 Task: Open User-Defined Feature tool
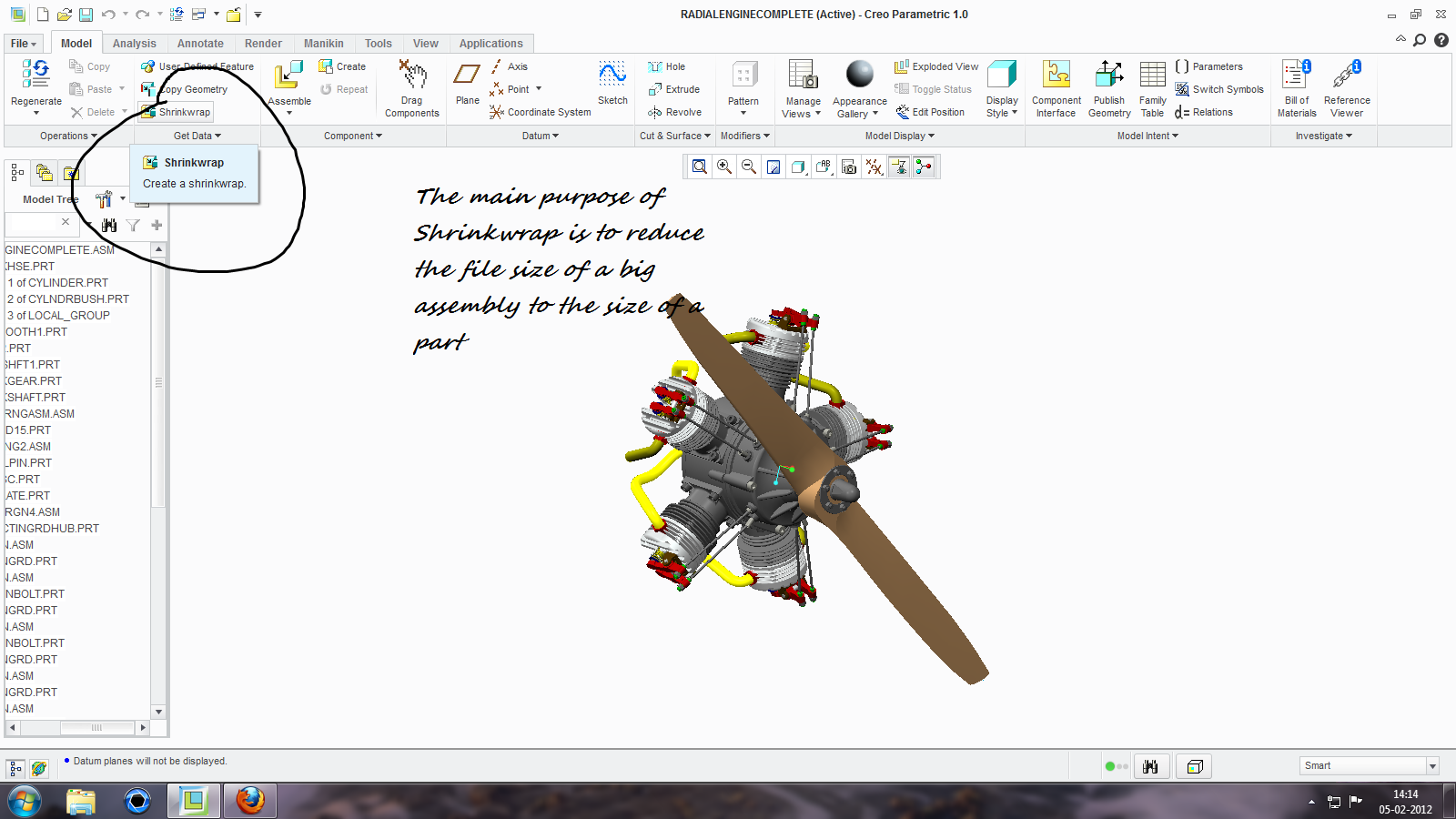(x=197, y=66)
